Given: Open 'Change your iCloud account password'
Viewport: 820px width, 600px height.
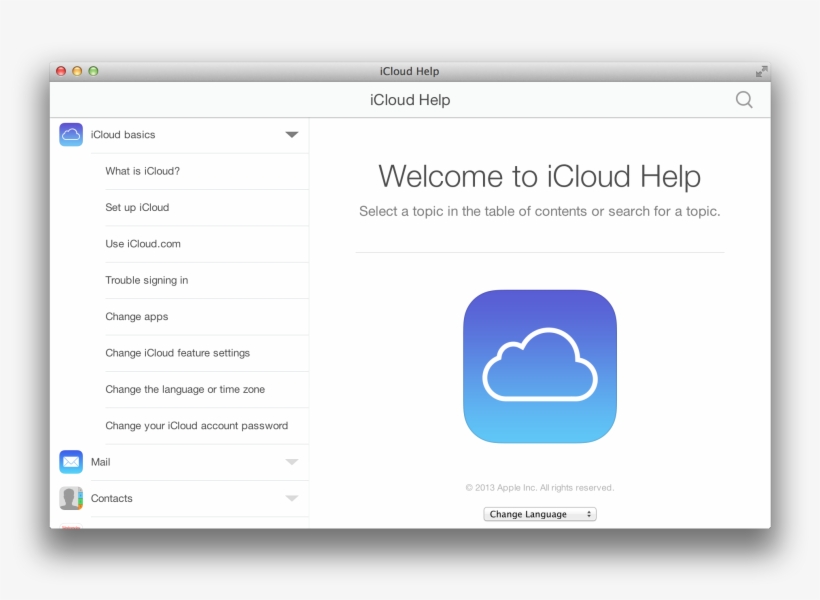Looking at the screenshot, I should (207, 425).
